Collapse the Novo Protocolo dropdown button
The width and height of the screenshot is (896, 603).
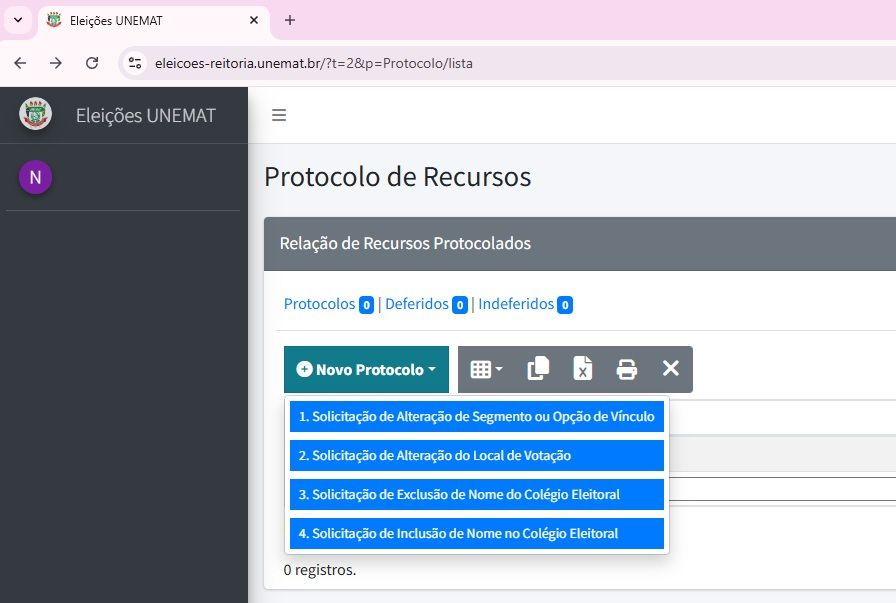pos(366,369)
